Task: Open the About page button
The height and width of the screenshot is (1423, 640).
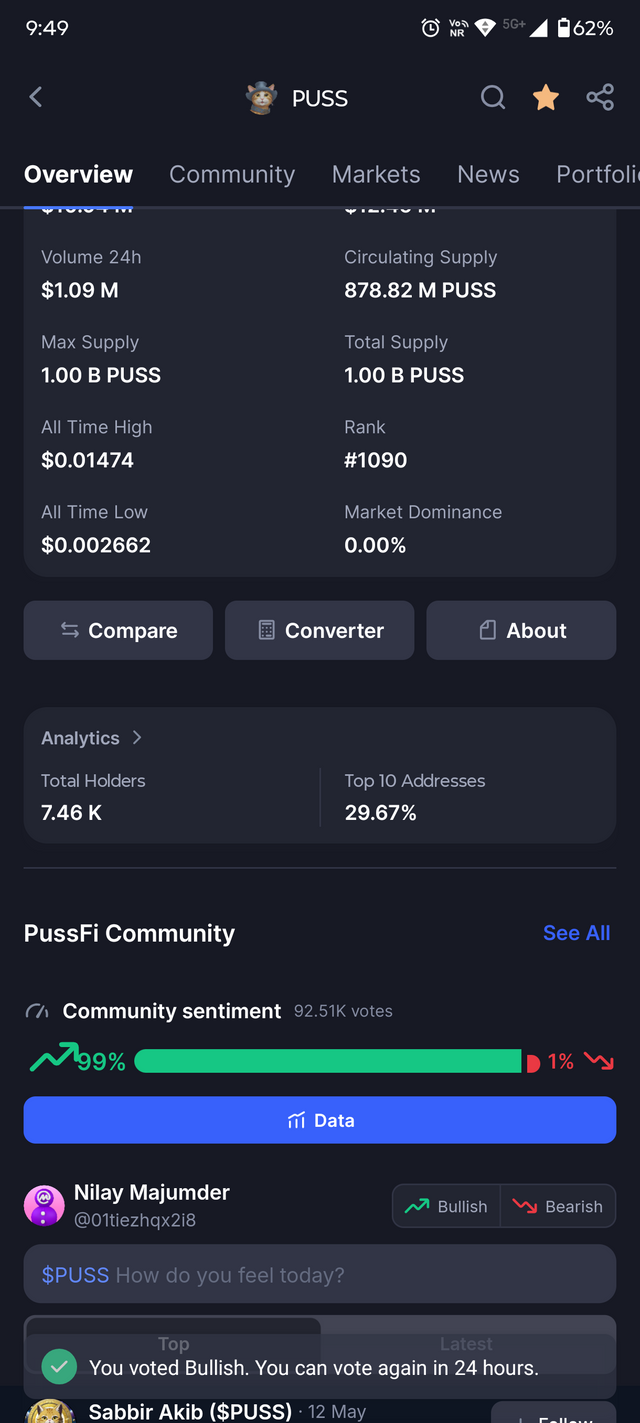Action: click(x=521, y=630)
